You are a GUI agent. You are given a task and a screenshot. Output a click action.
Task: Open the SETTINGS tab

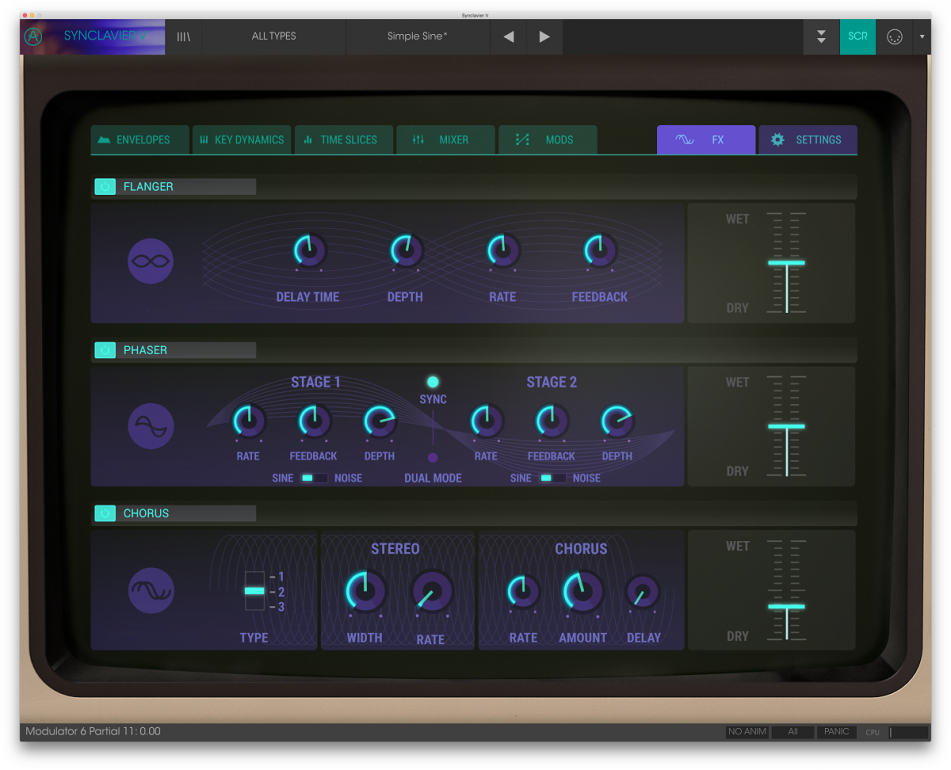coord(808,140)
